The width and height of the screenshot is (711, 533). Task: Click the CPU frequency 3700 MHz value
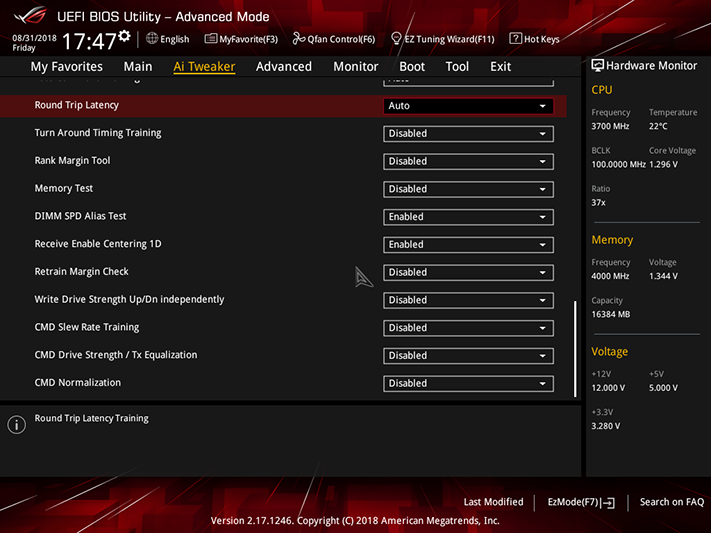(610, 126)
